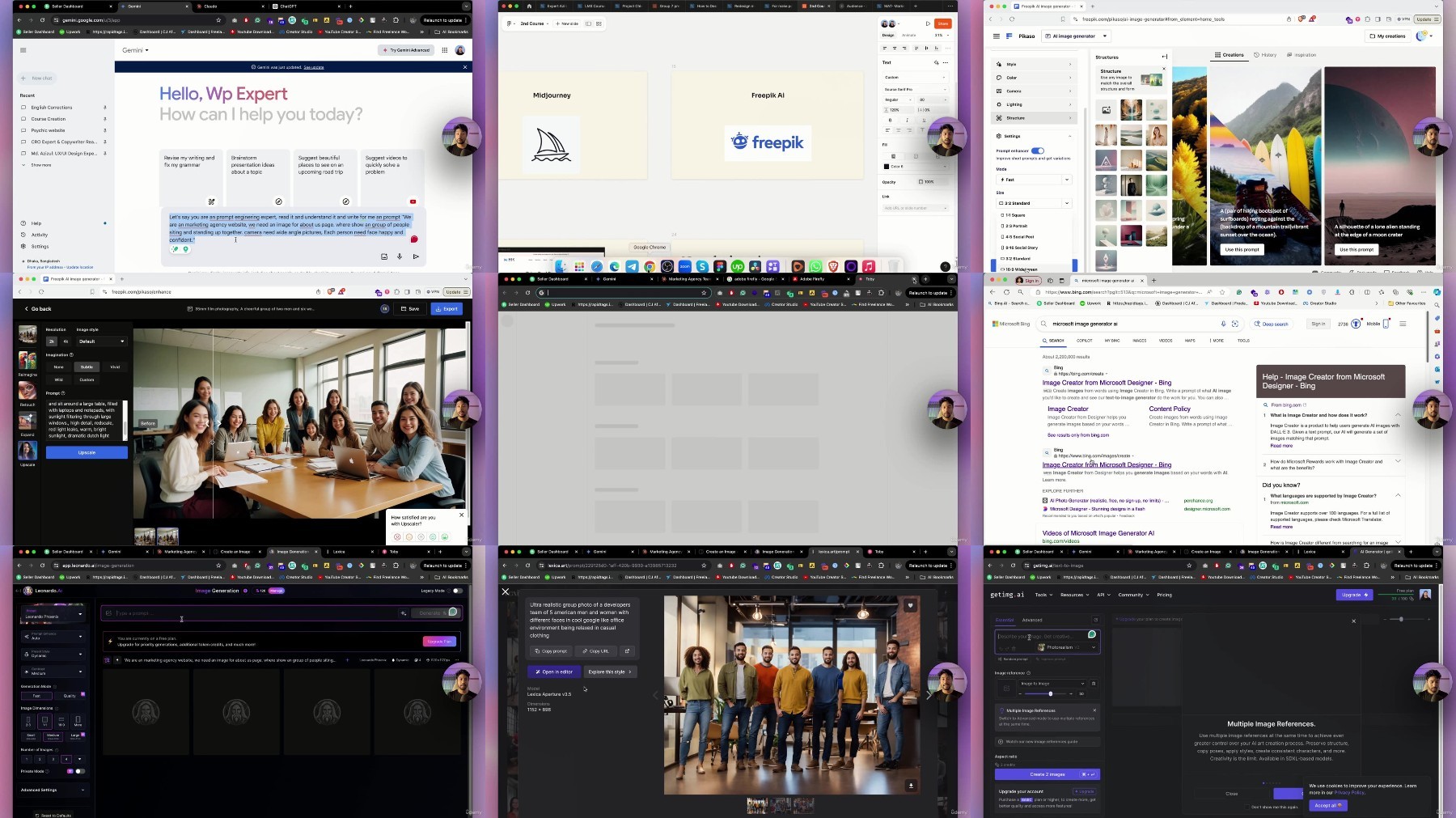Click the Chrome icon in the macOS dock
Image resolution: width=1456 pixels, height=818 pixels.
coord(650,266)
